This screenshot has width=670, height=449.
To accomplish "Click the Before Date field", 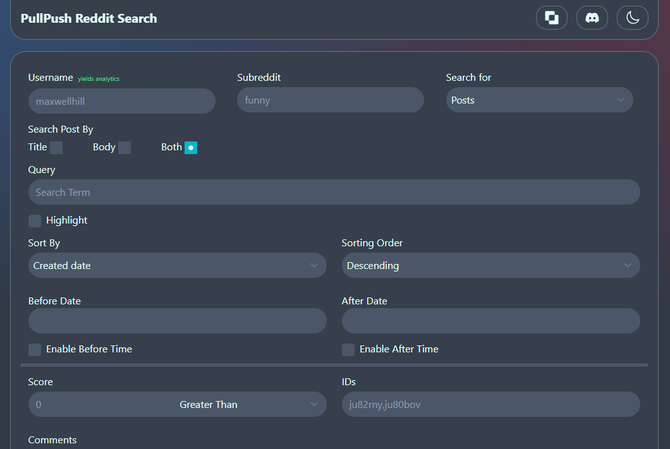I will [177, 321].
